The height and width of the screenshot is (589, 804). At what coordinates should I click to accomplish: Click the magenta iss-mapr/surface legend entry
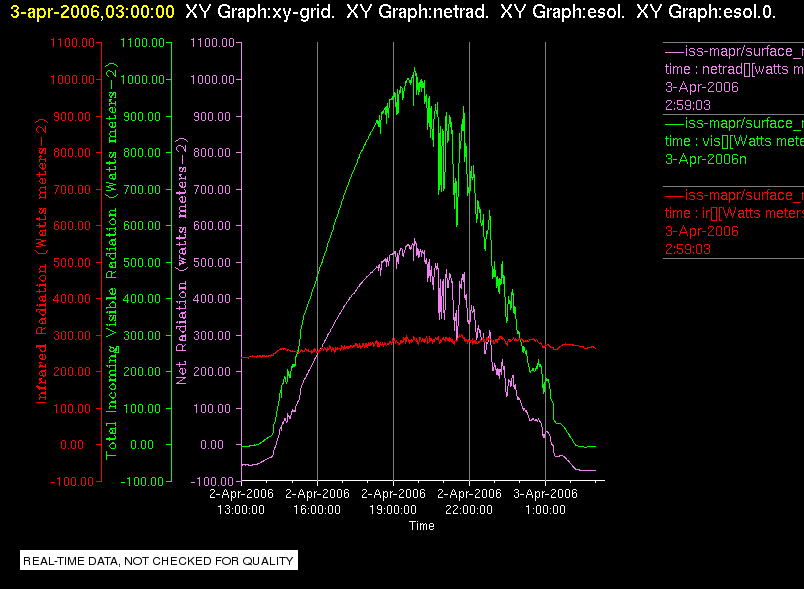tap(734, 51)
